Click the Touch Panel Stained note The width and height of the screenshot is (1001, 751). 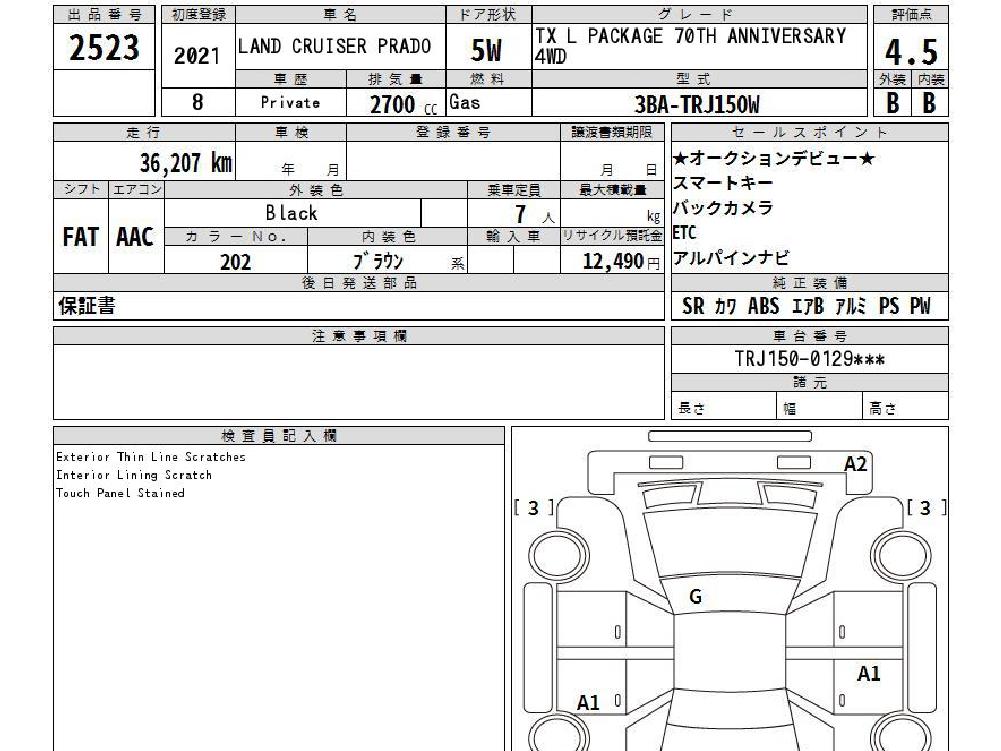[x=120, y=492]
